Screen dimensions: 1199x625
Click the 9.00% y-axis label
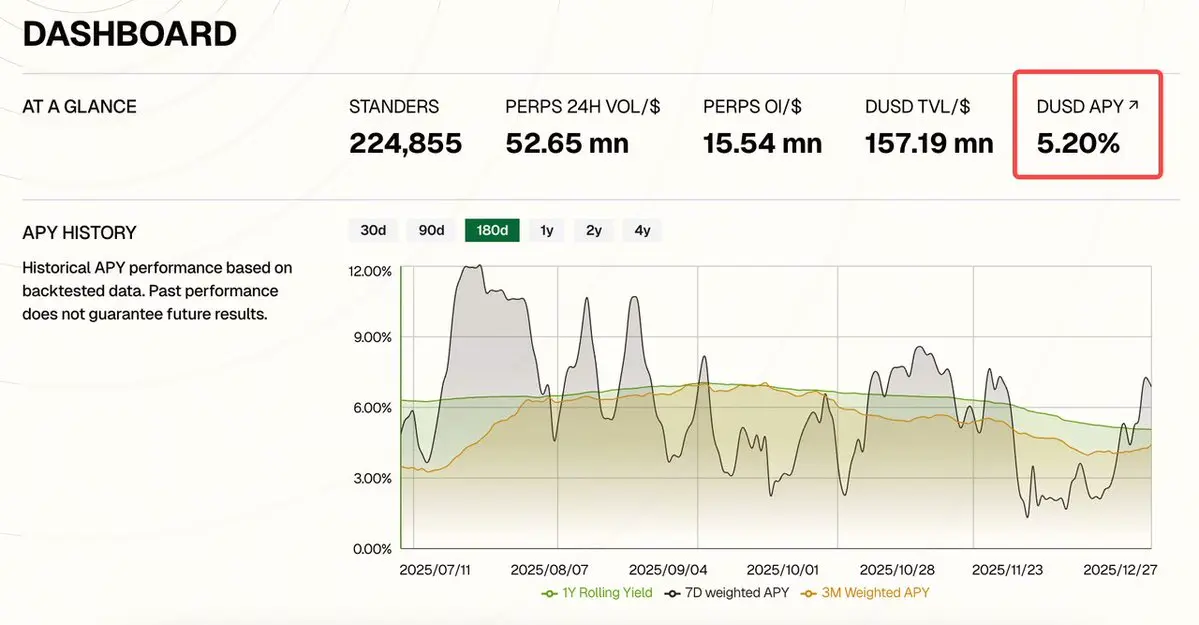pos(372,337)
